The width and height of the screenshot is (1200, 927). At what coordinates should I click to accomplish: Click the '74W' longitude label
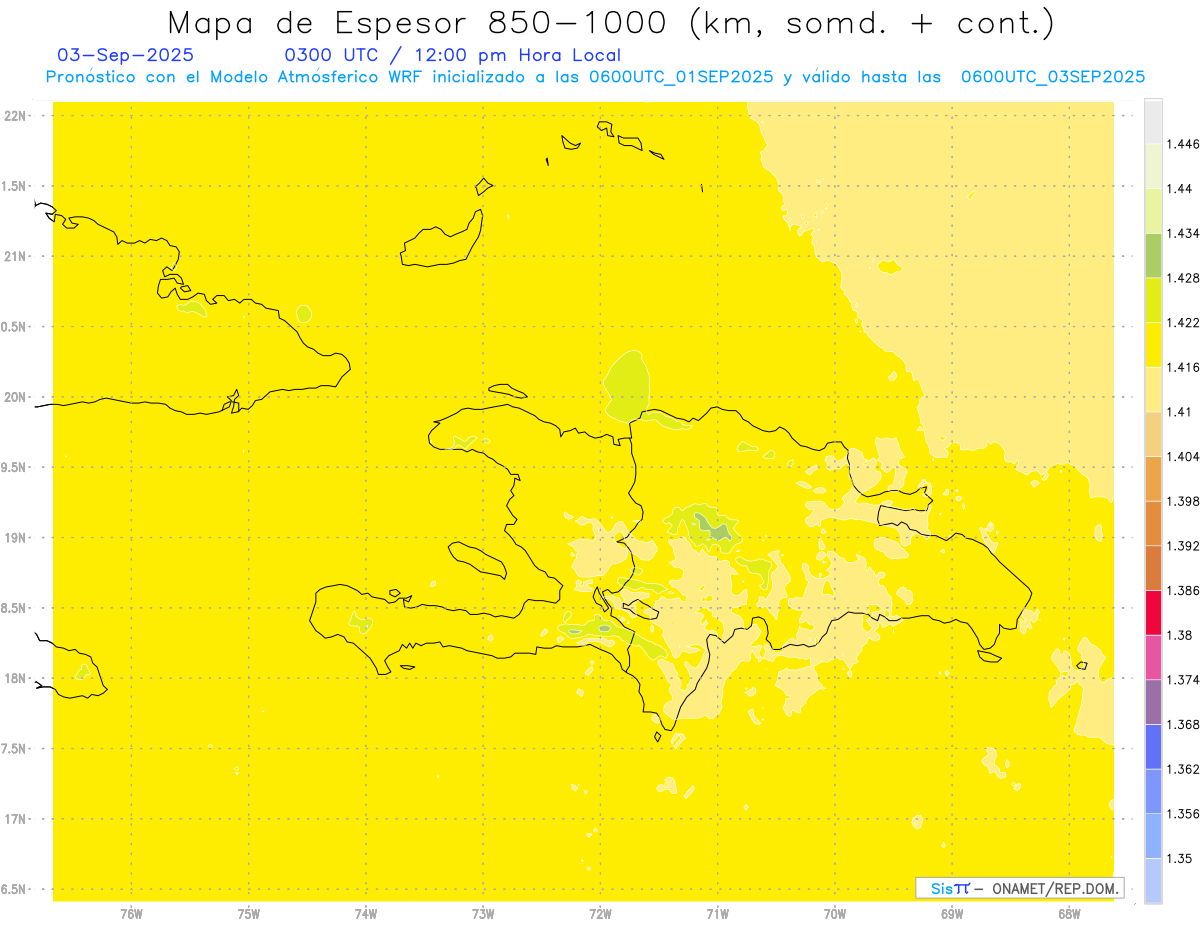[366, 913]
